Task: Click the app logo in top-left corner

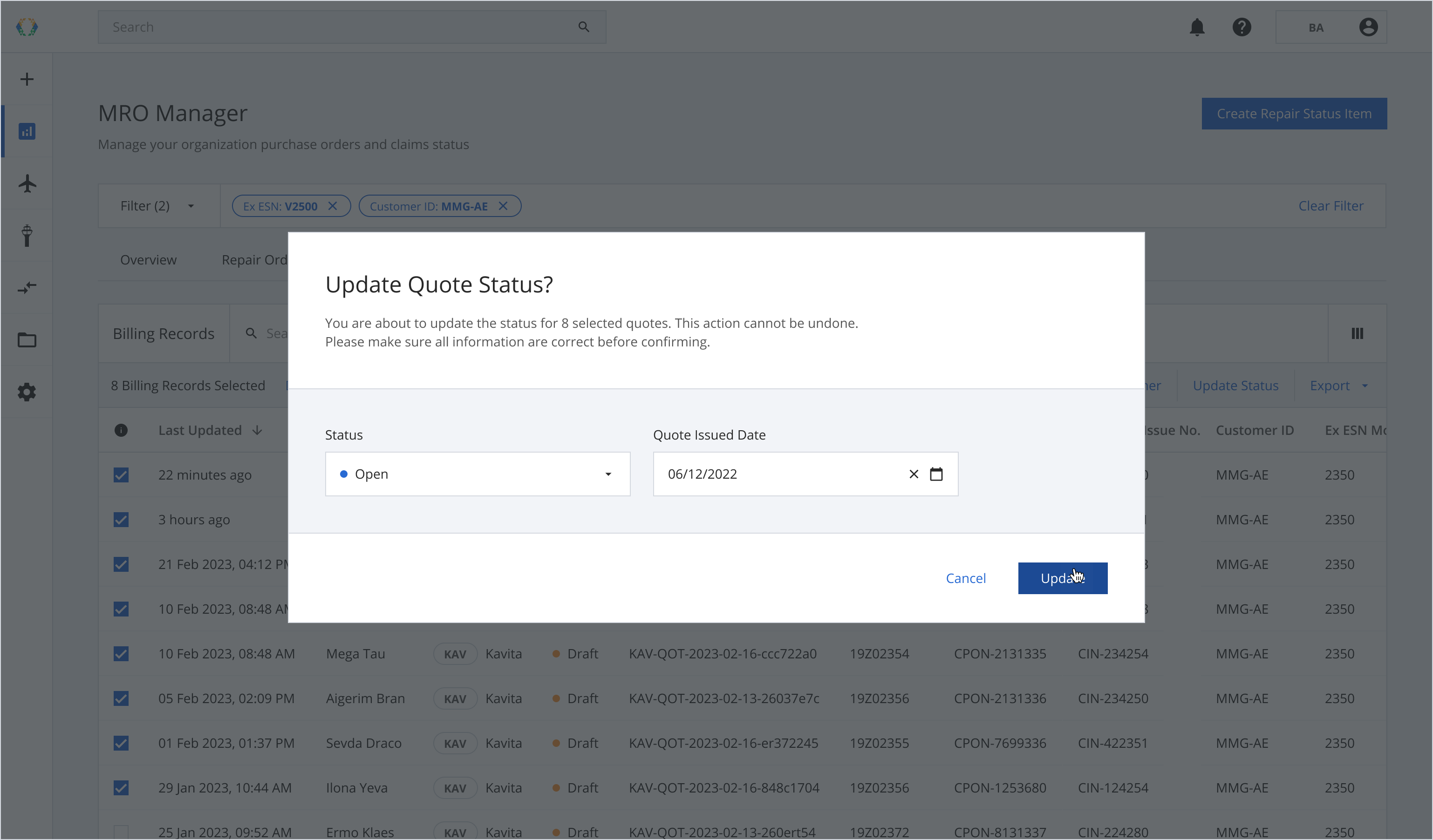Action: pos(27,27)
